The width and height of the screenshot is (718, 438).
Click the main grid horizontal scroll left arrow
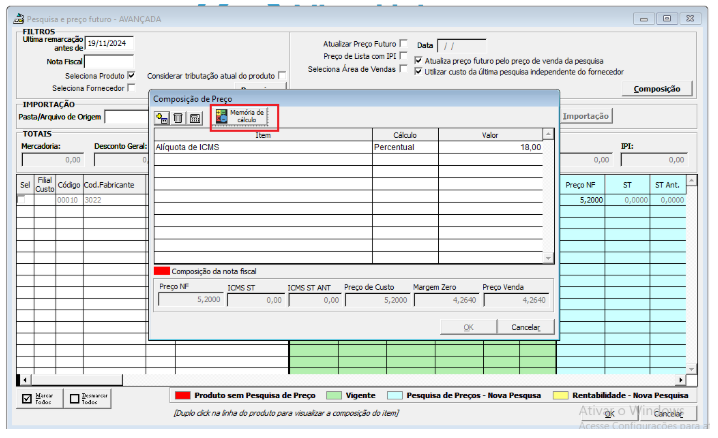point(25,379)
